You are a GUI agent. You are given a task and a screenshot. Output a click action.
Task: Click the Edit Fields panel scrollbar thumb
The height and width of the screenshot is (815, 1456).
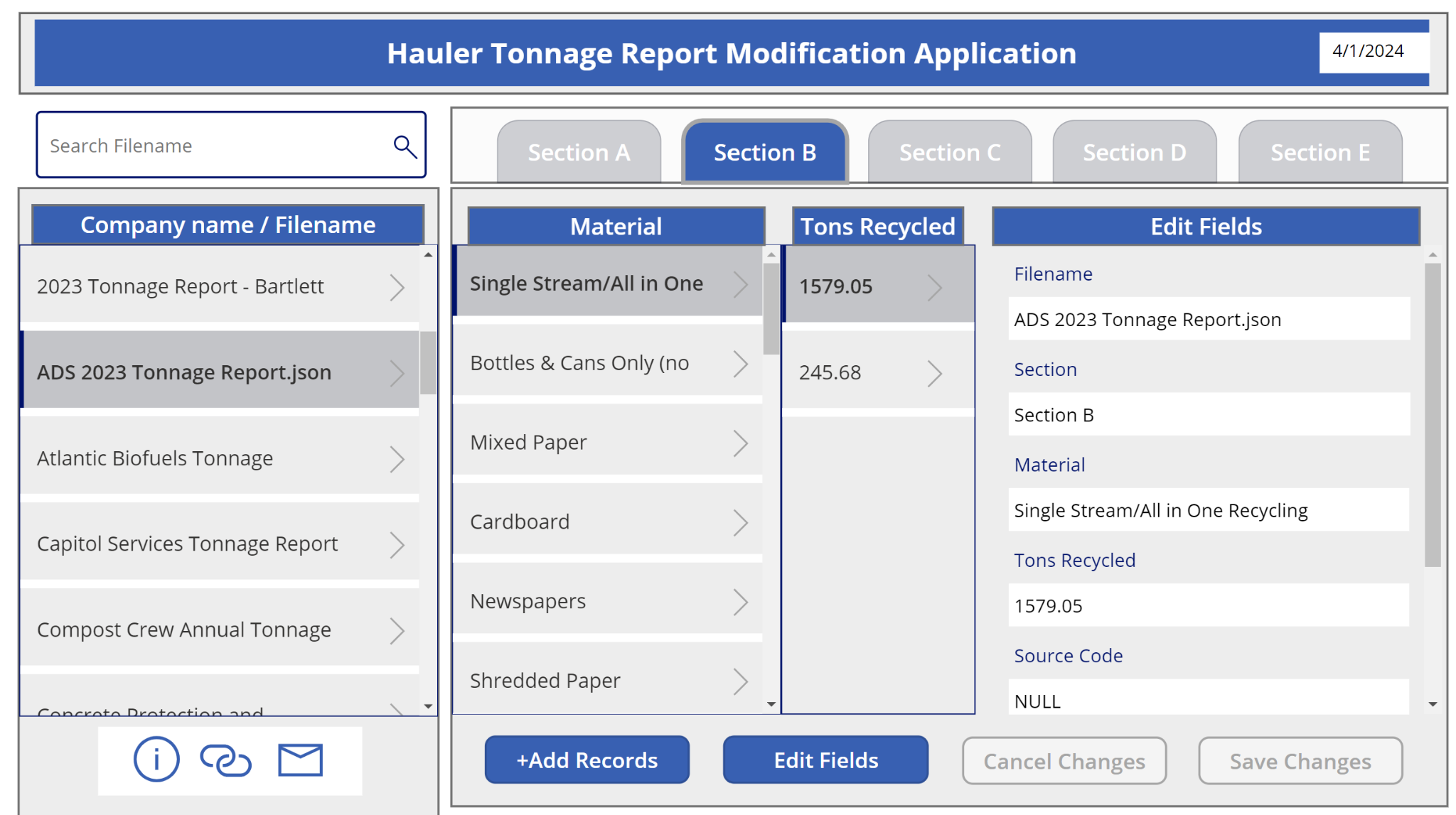1433,415
